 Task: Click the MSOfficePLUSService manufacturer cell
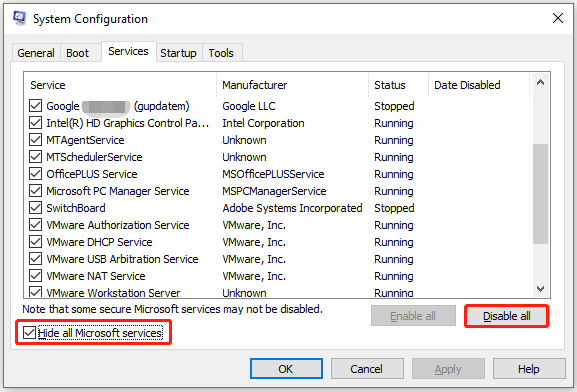tap(273, 174)
